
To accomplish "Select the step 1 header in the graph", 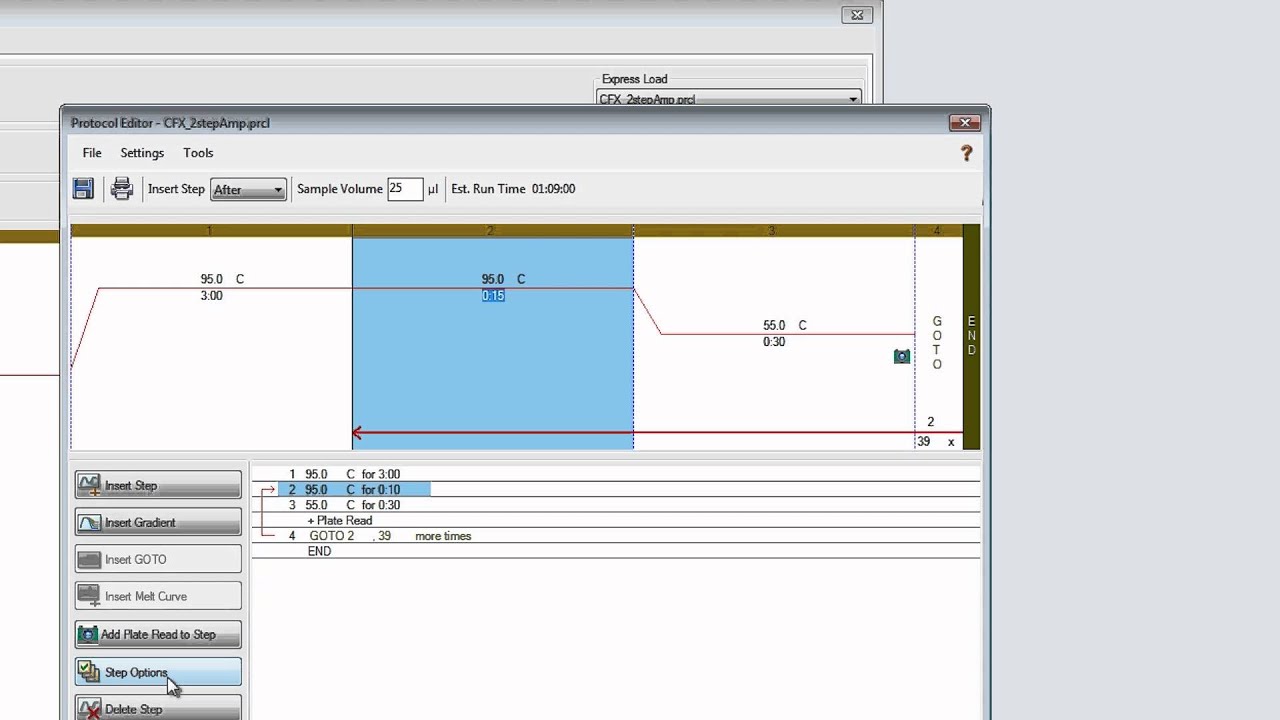I will 211,231.
